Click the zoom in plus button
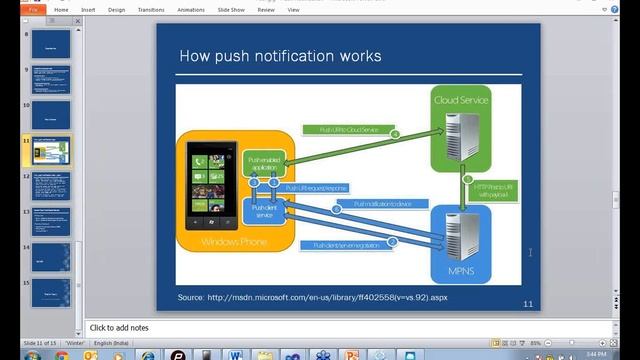Screen dimensions: 640x360 tap(602, 343)
